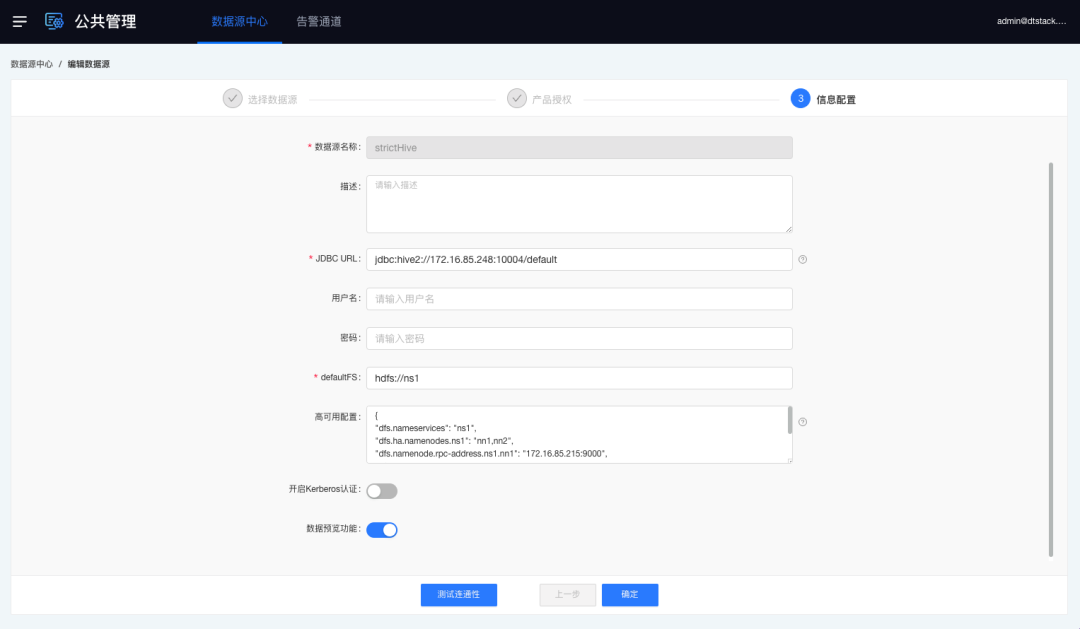Image resolution: width=1080 pixels, height=629 pixels.
Task: Click help icon beside 高可用配置 field
Action: coord(802,422)
